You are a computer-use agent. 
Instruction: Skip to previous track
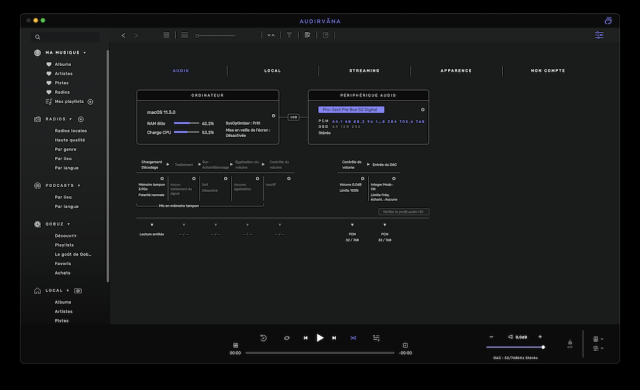[305, 338]
